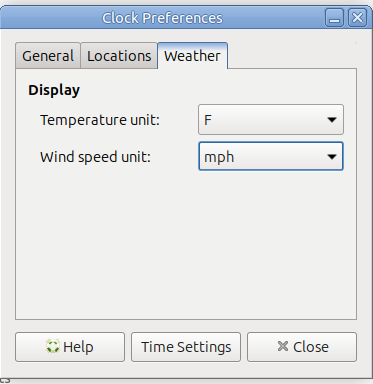Open the Locations tab
Image resolution: width=373 pixels, height=384 pixels.
119,56
